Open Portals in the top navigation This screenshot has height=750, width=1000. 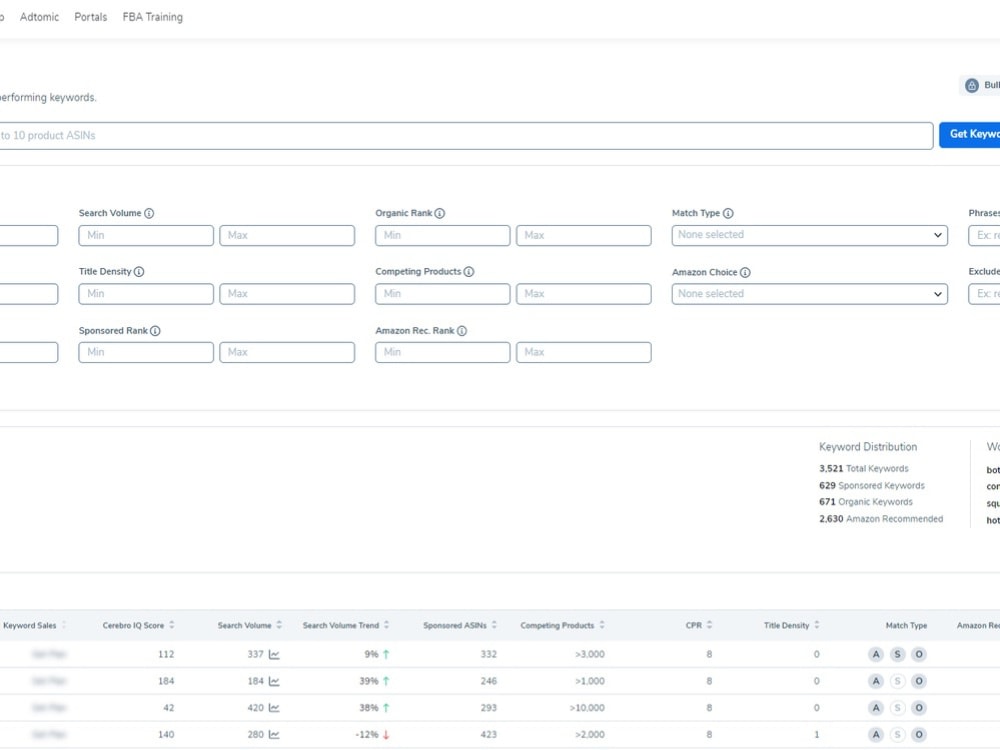tap(91, 17)
